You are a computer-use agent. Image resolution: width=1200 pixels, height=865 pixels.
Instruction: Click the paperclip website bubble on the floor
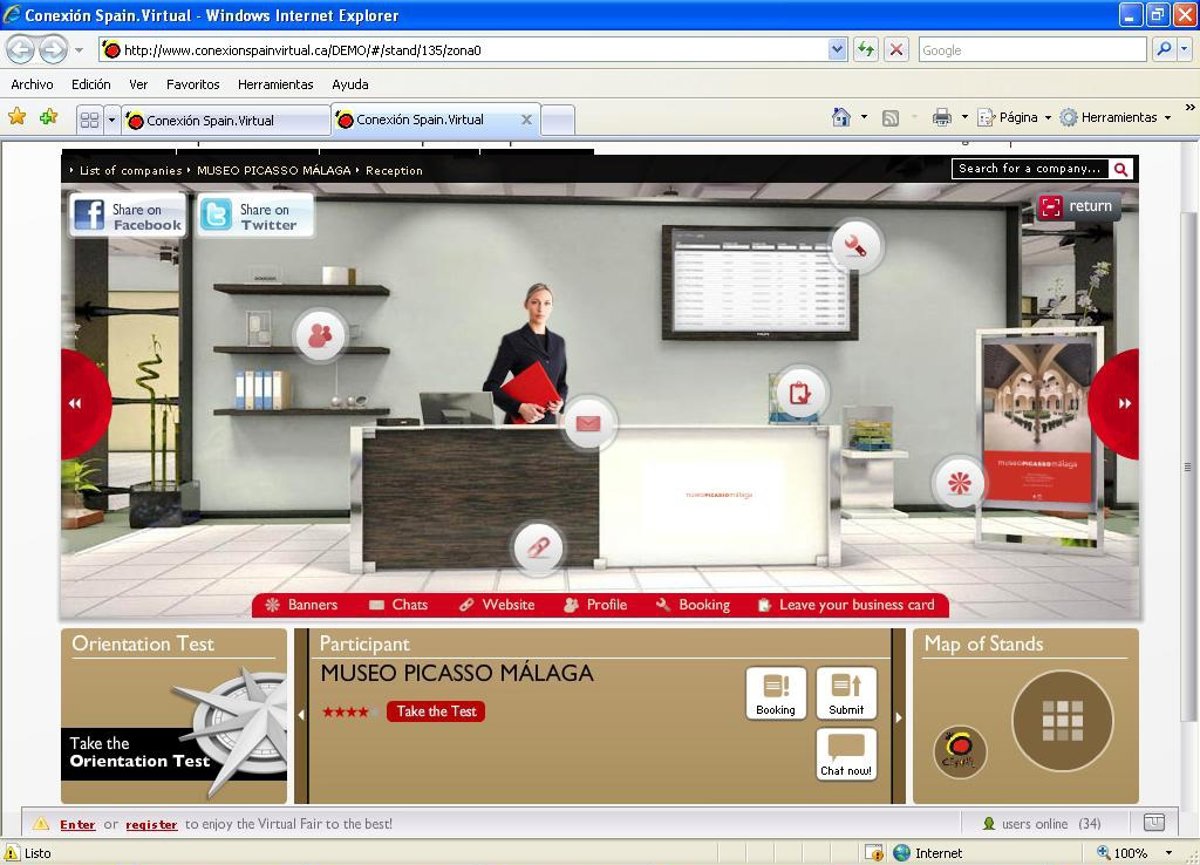pyautogui.click(x=538, y=547)
